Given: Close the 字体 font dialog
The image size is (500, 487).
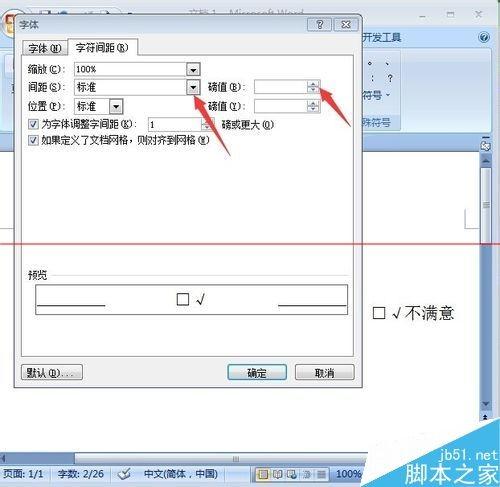Looking at the screenshot, I should click(x=346, y=25).
